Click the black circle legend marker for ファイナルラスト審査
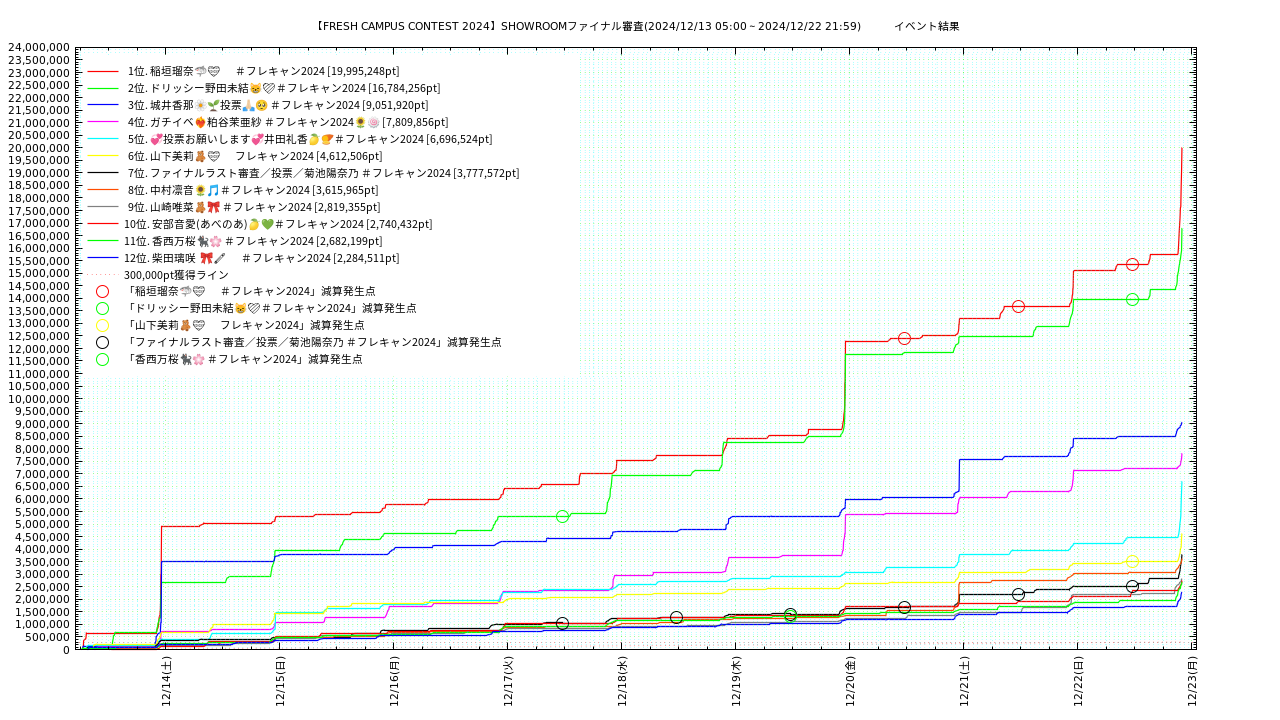 tap(102, 342)
